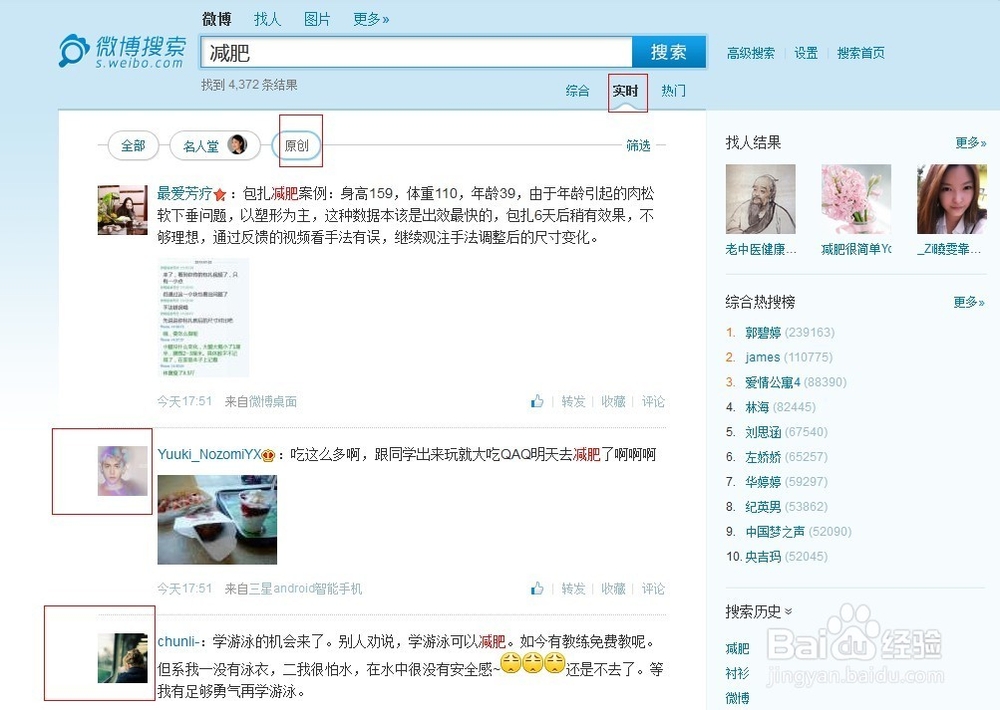Click the crown badge next to Yuuki_NozomiYX
The height and width of the screenshot is (710, 1000).
tap(268, 455)
